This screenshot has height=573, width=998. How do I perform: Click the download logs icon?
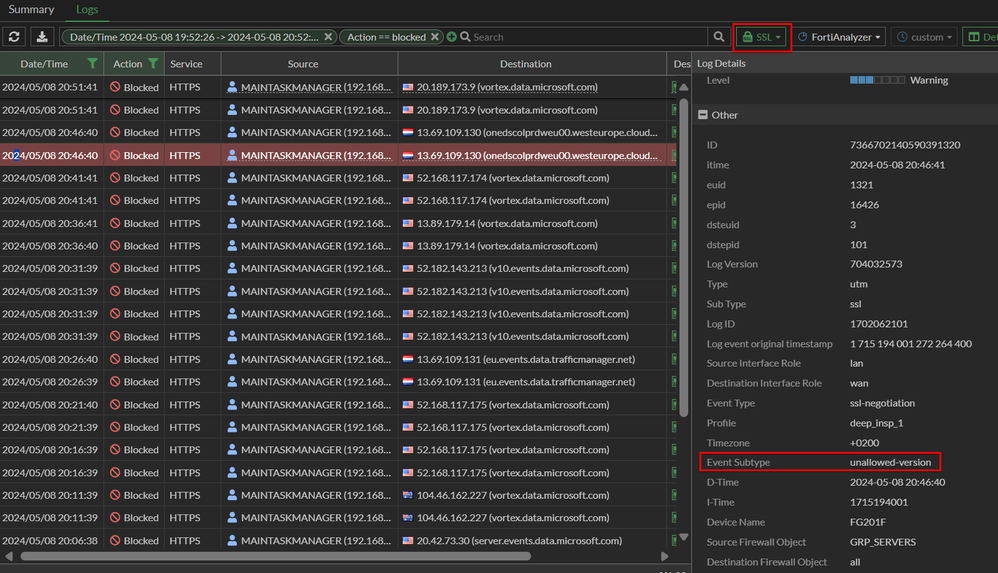click(43, 37)
